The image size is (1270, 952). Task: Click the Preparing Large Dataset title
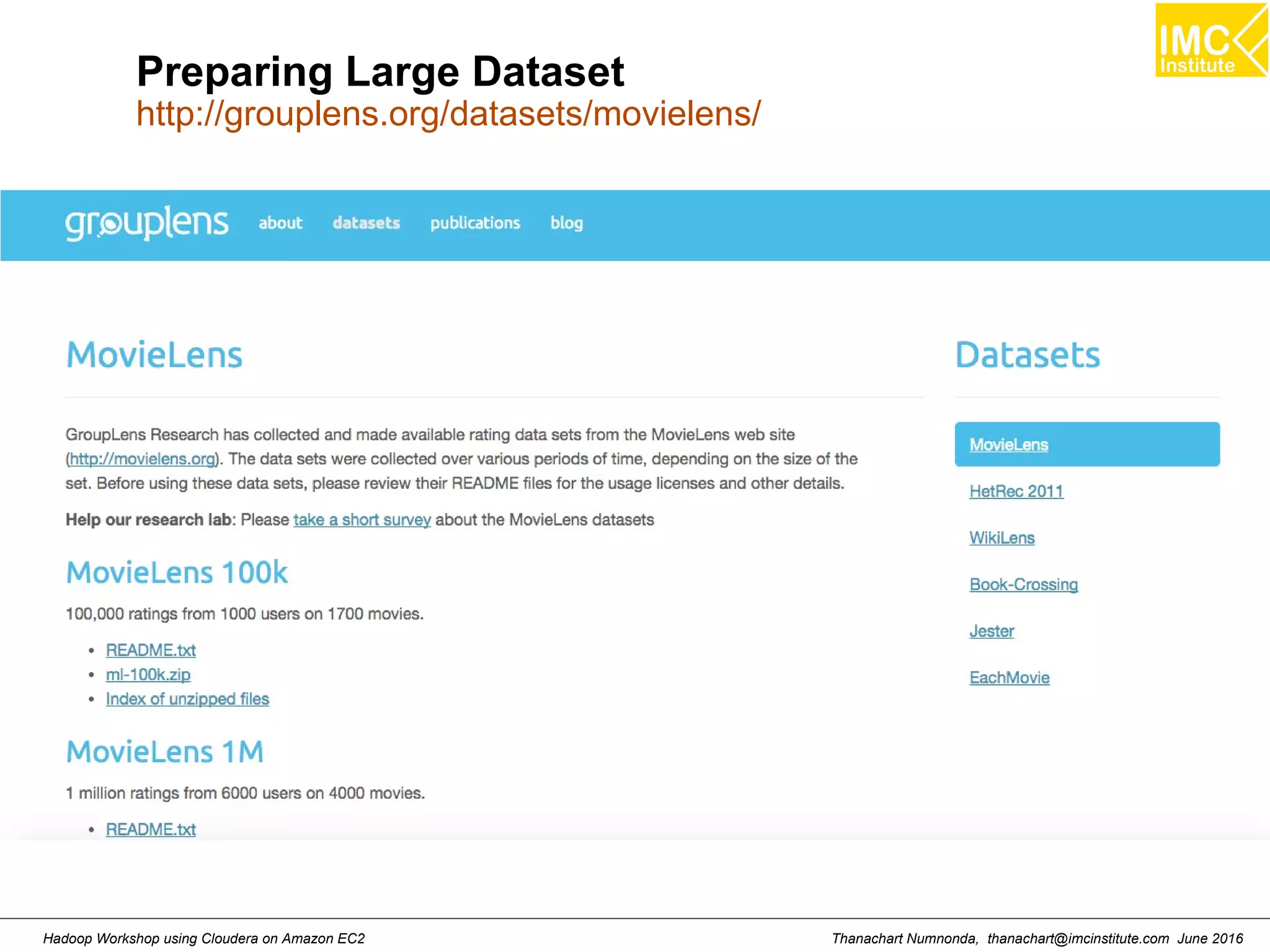(380, 71)
